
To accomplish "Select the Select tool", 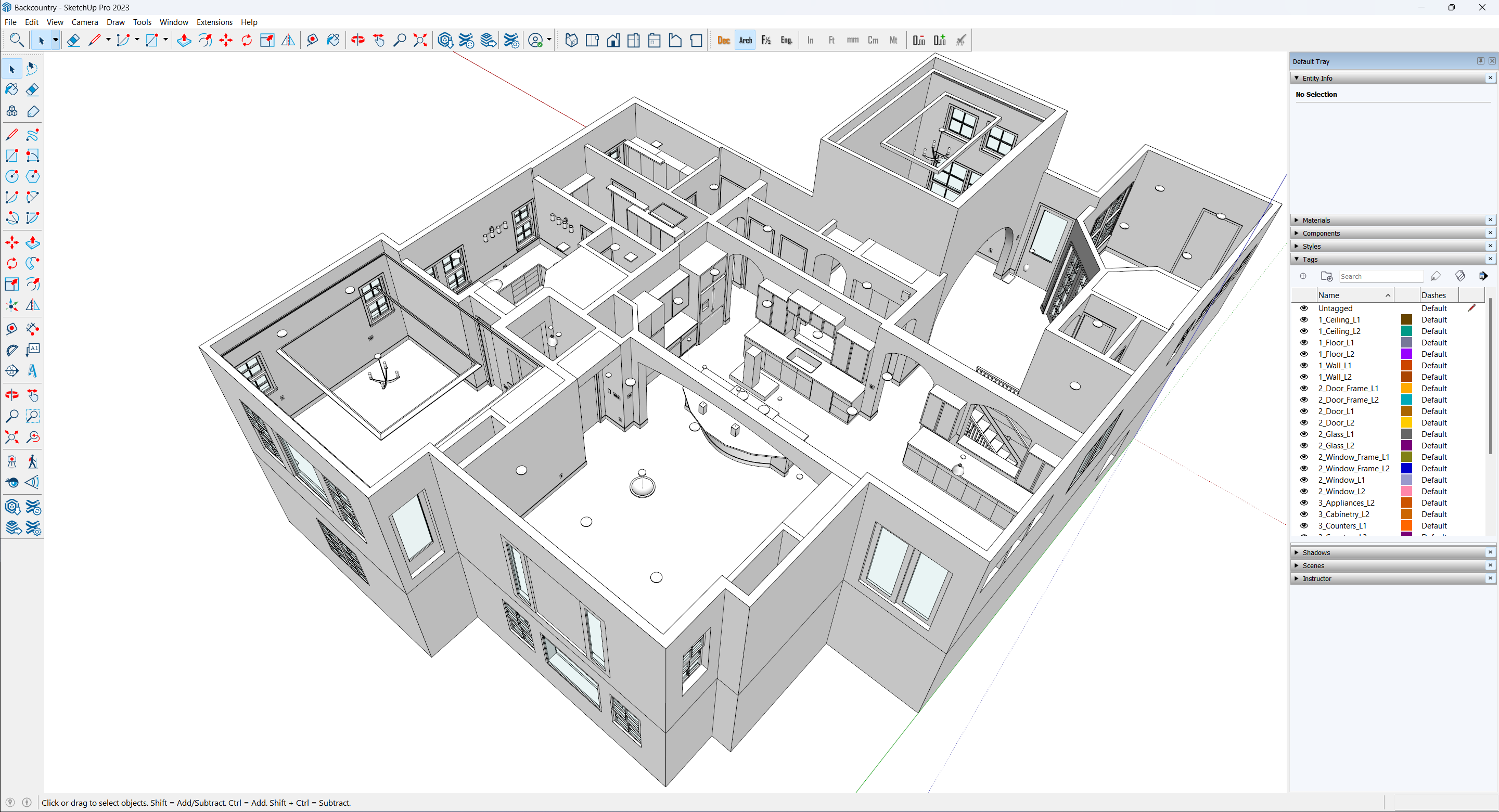I will click(x=11, y=69).
